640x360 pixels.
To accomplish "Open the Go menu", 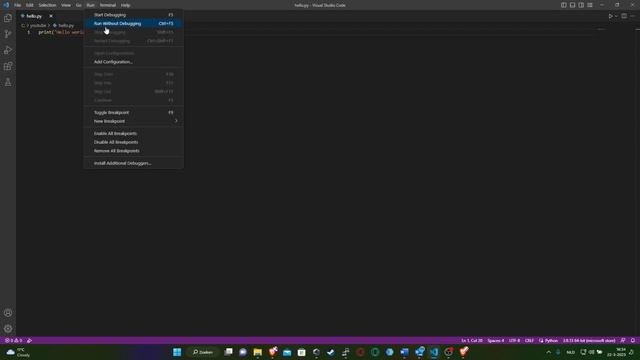I will click(78, 5).
